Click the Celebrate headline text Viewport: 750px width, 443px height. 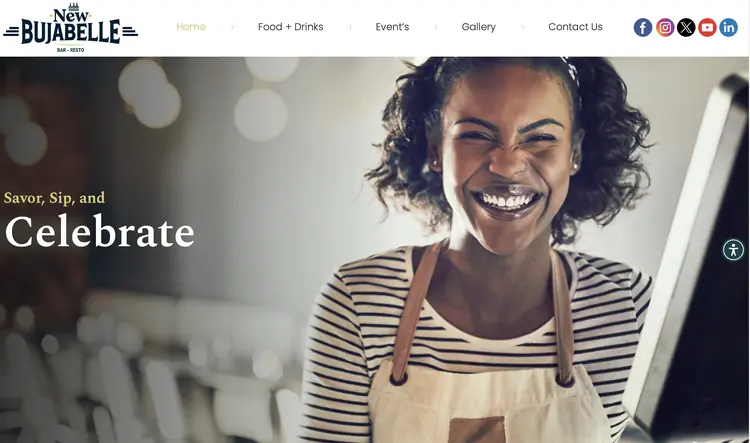(x=99, y=232)
